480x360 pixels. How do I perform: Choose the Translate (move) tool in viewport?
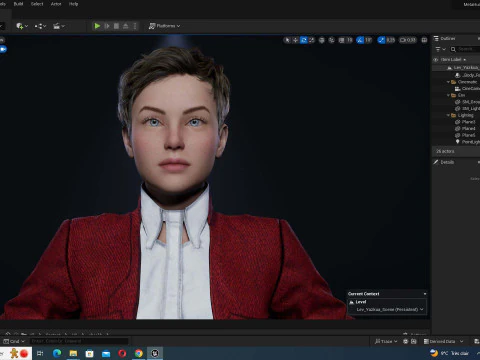pos(295,40)
